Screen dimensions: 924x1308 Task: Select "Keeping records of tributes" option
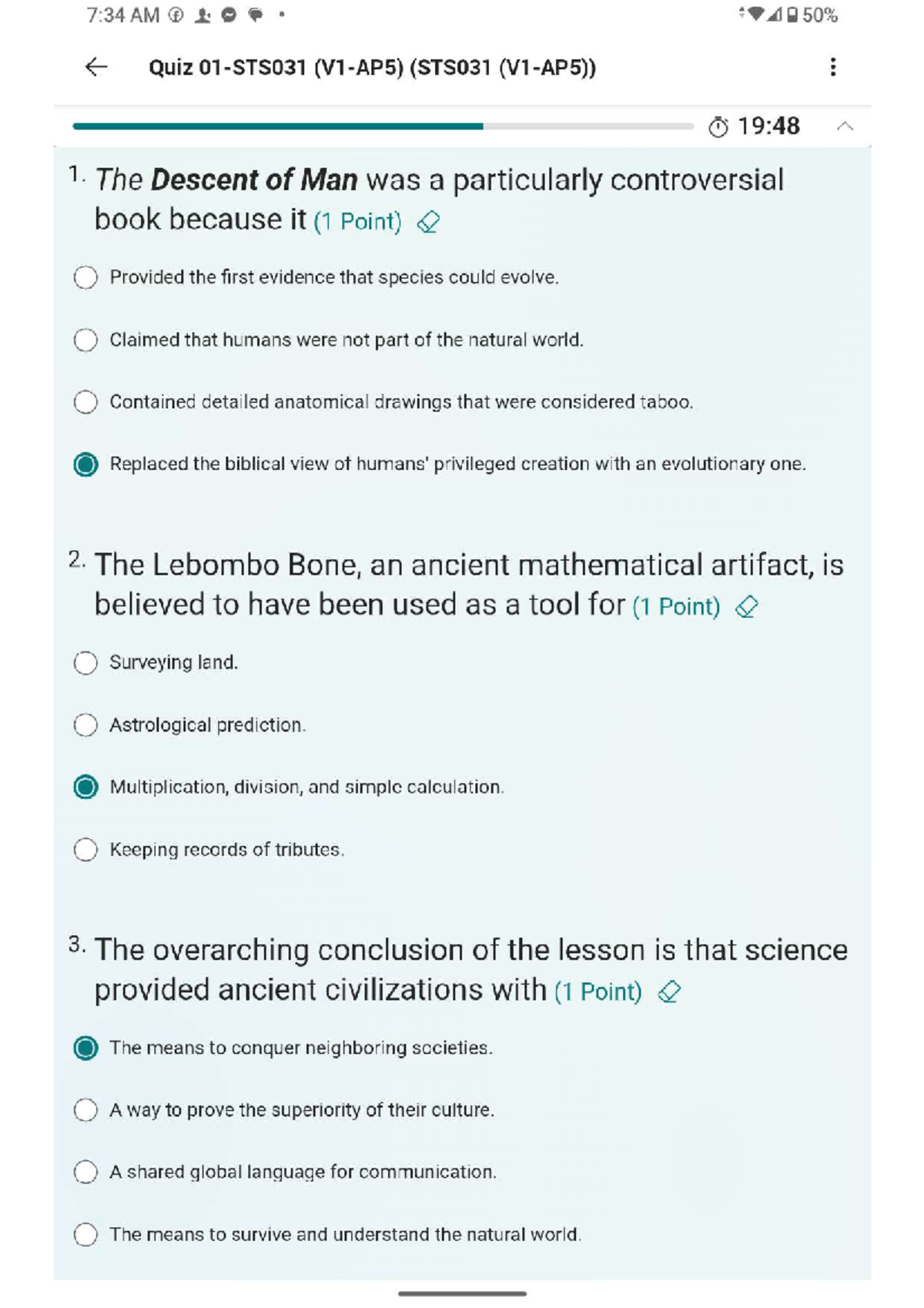85,850
